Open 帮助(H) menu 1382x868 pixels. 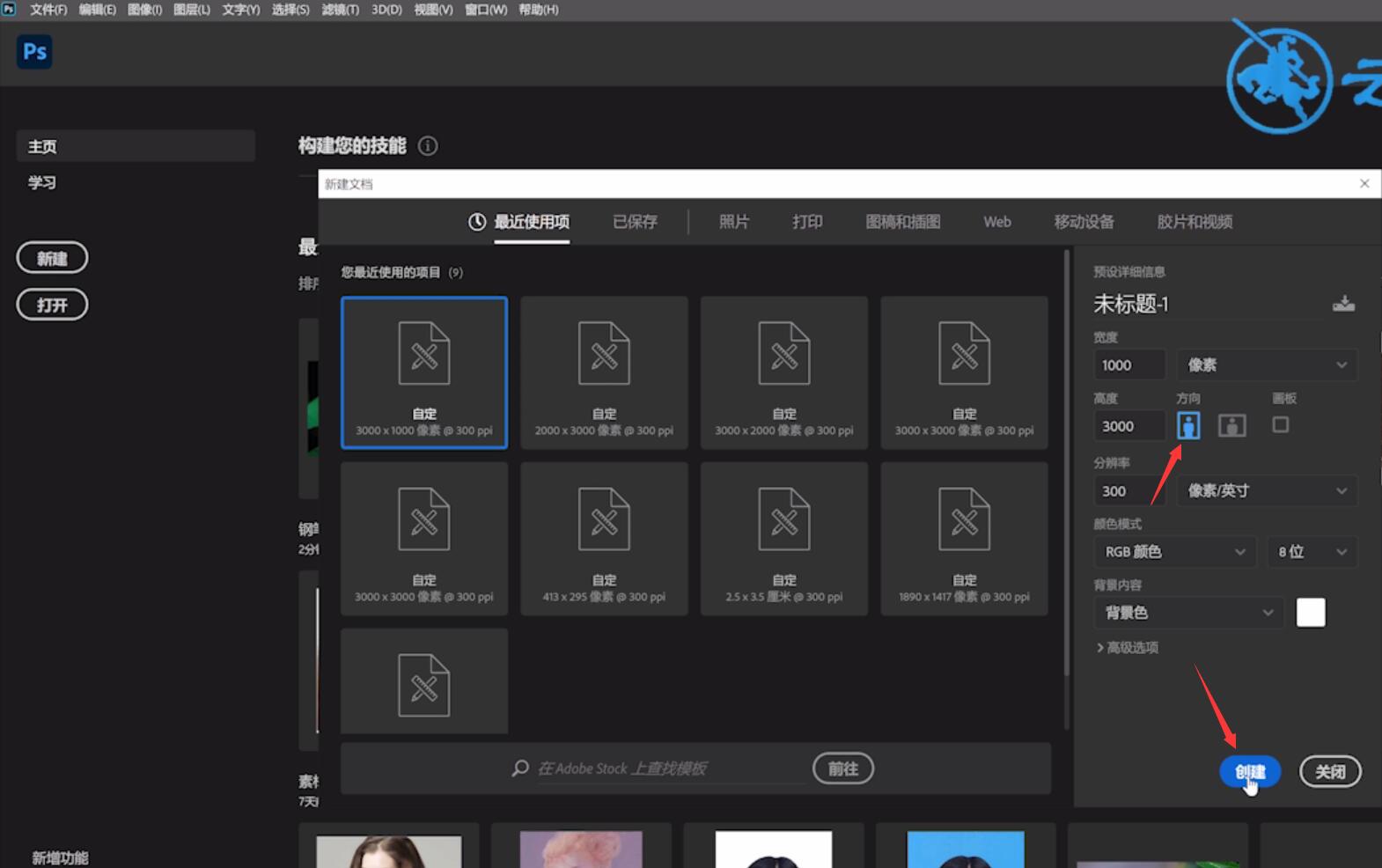(x=539, y=10)
